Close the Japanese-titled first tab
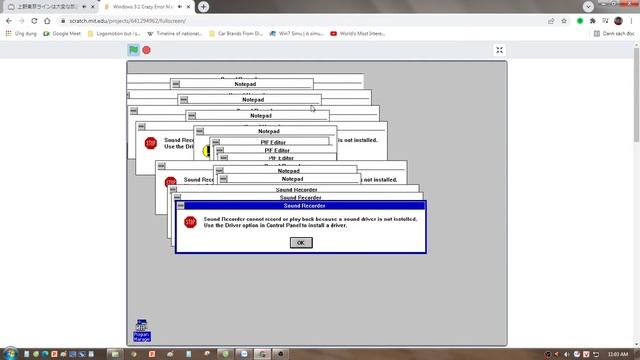The image size is (640, 360). 93,7
